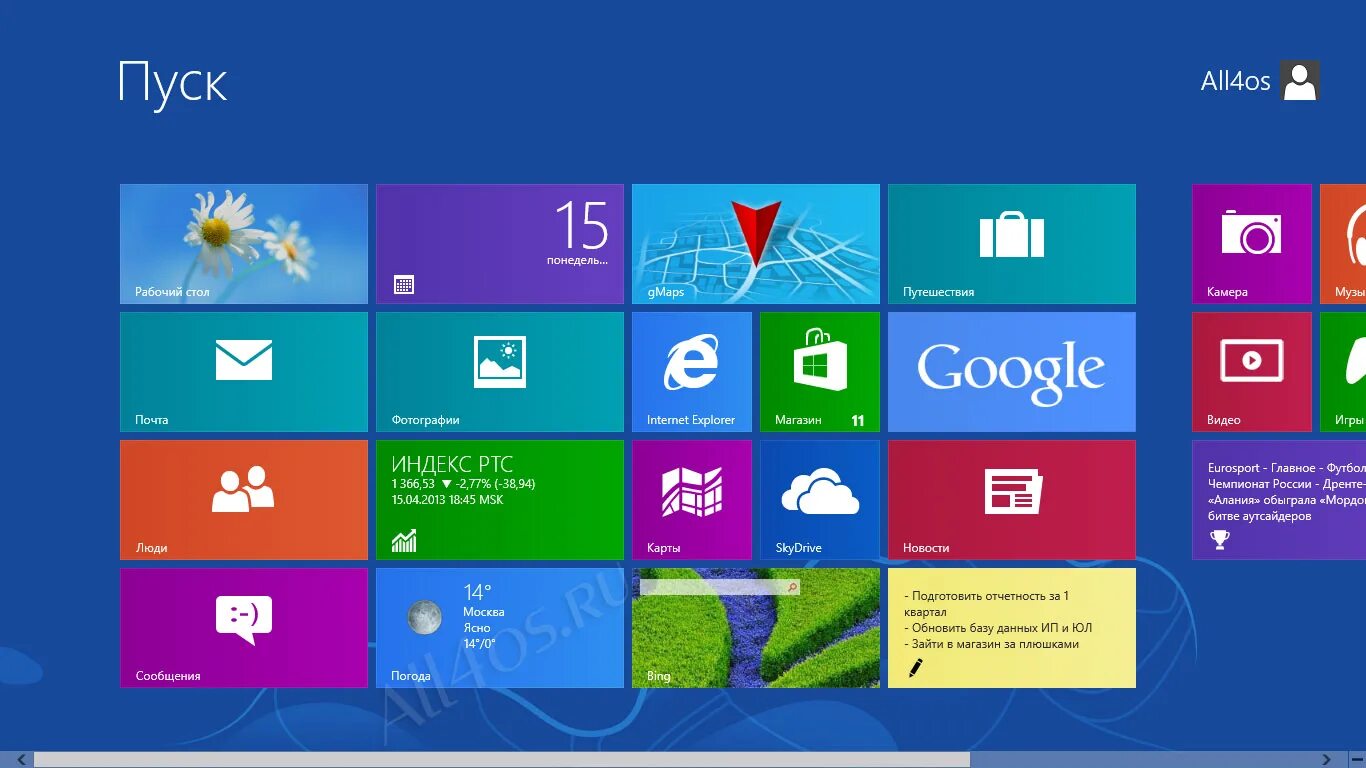Viewport: 1366px width, 768px height.
Task: Open the Видео app
Action: 1251,371
